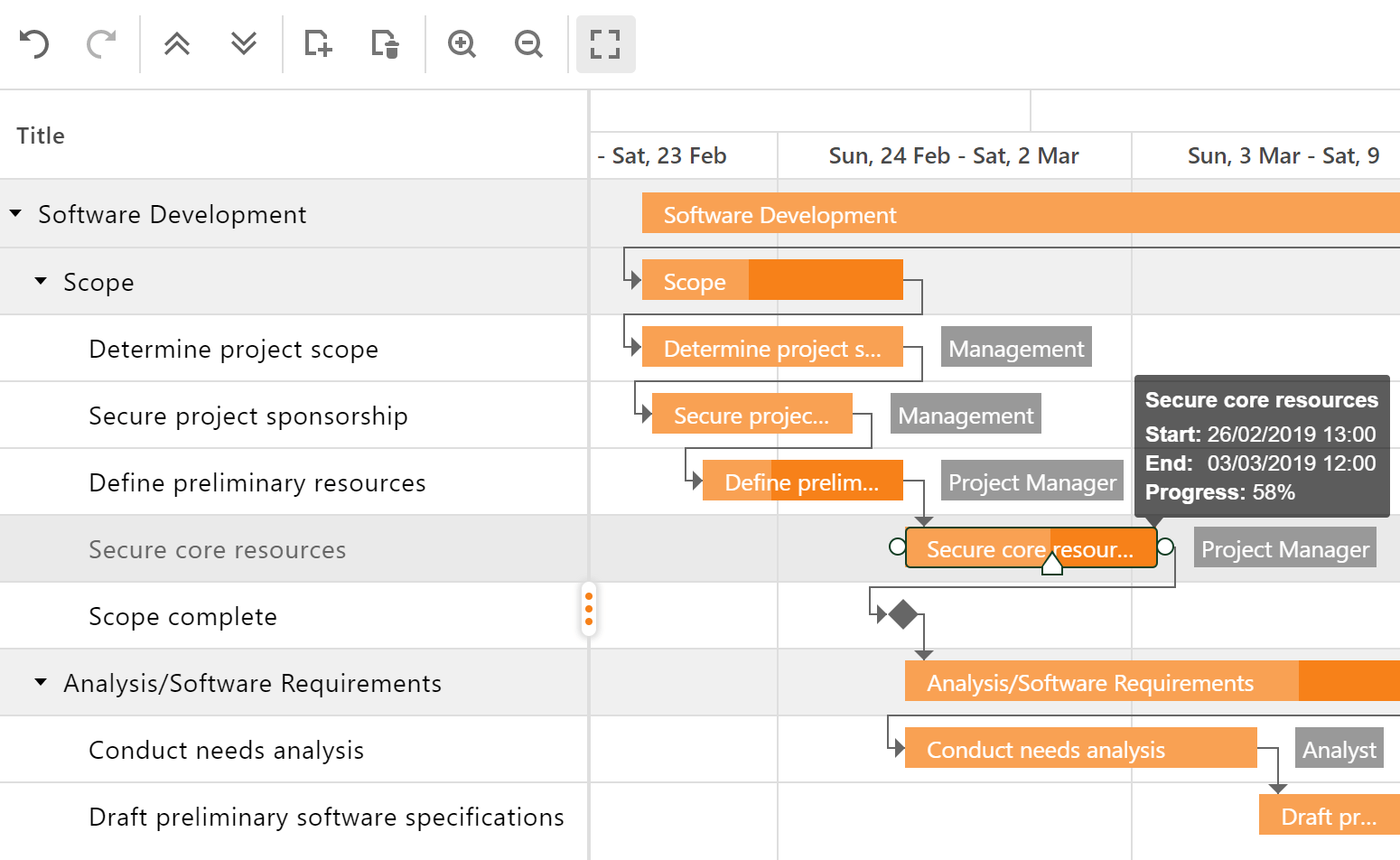1400x860 pixels.
Task: Click the Redo icon in the toolbar
Action: pos(100,43)
